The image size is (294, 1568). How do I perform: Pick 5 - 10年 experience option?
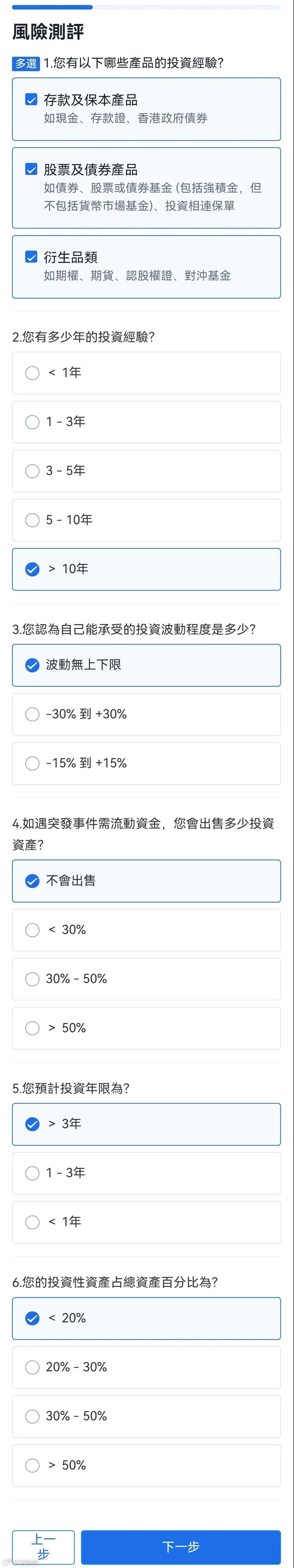tap(146, 520)
